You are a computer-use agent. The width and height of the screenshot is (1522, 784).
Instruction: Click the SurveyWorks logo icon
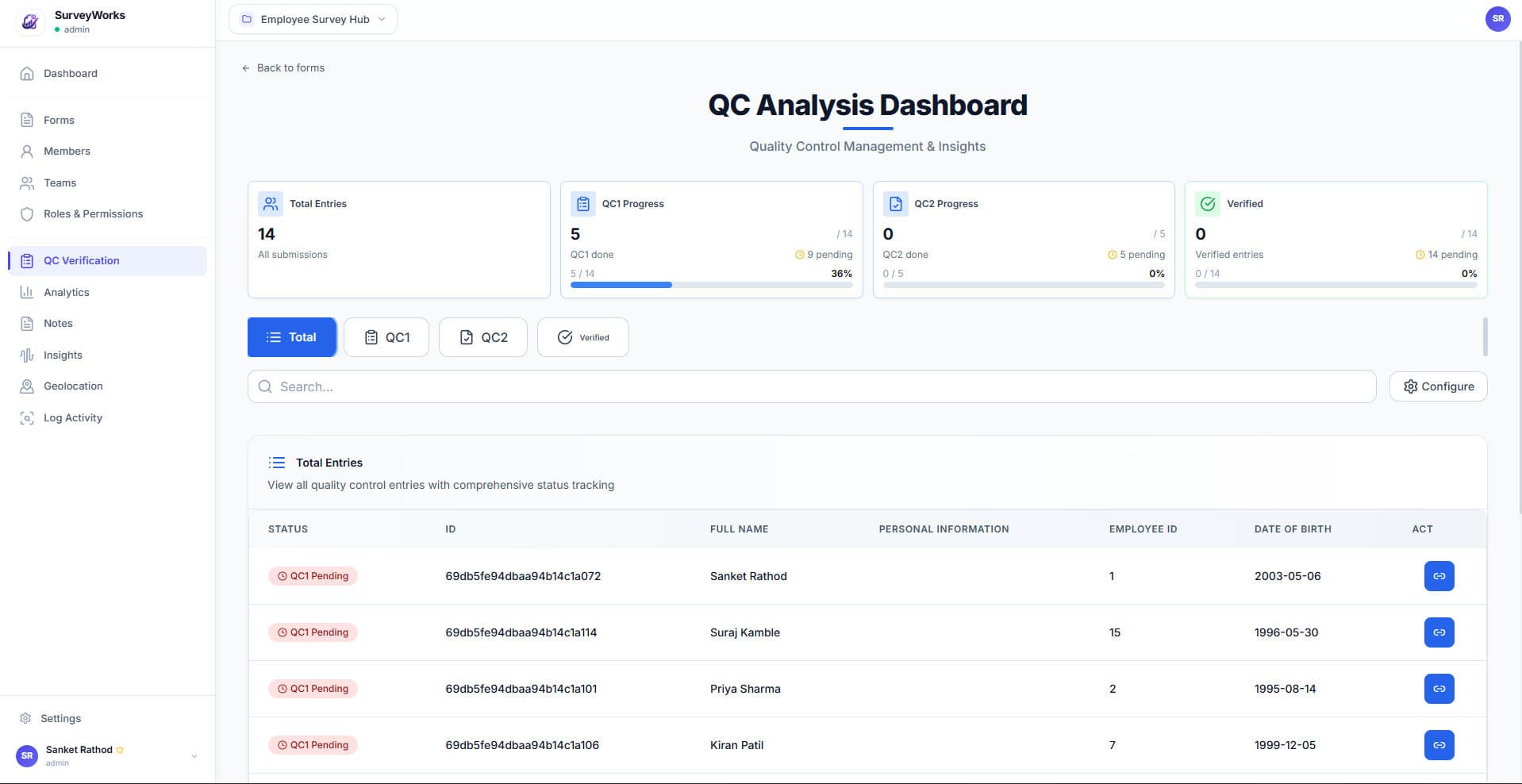pos(30,21)
